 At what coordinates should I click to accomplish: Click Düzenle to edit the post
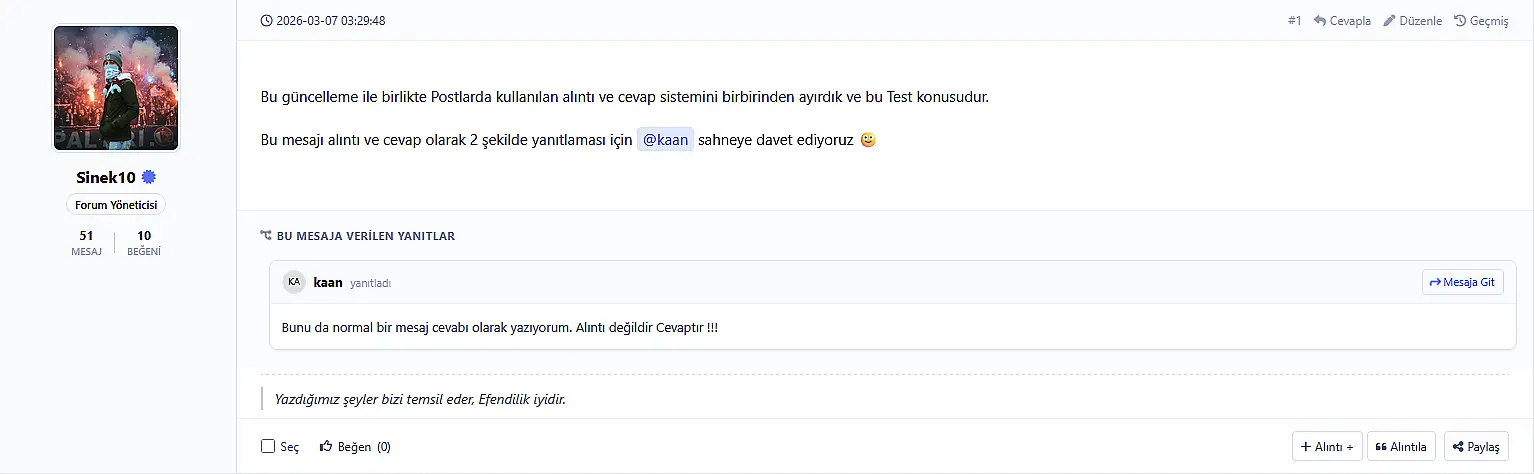pyautogui.click(x=1412, y=20)
